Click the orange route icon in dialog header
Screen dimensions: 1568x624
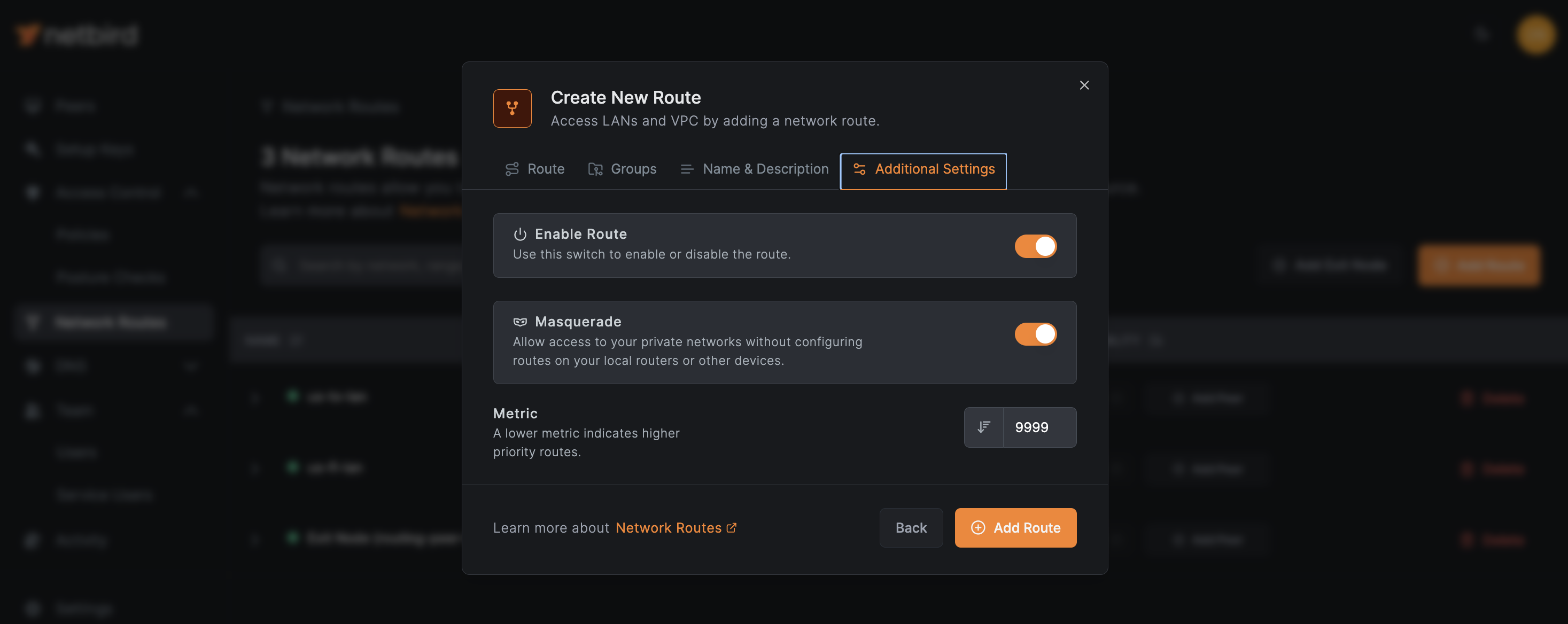pyautogui.click(x=512, y=108)
